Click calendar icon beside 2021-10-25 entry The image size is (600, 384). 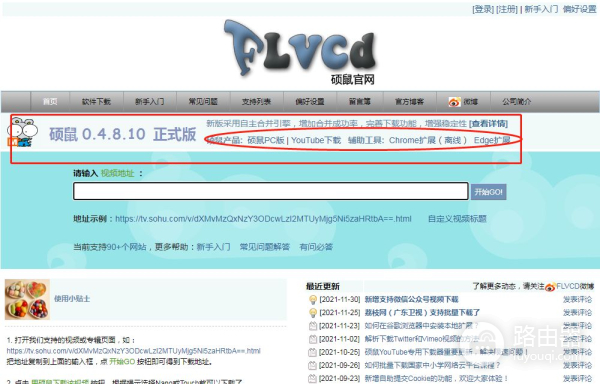coord(313,352)
